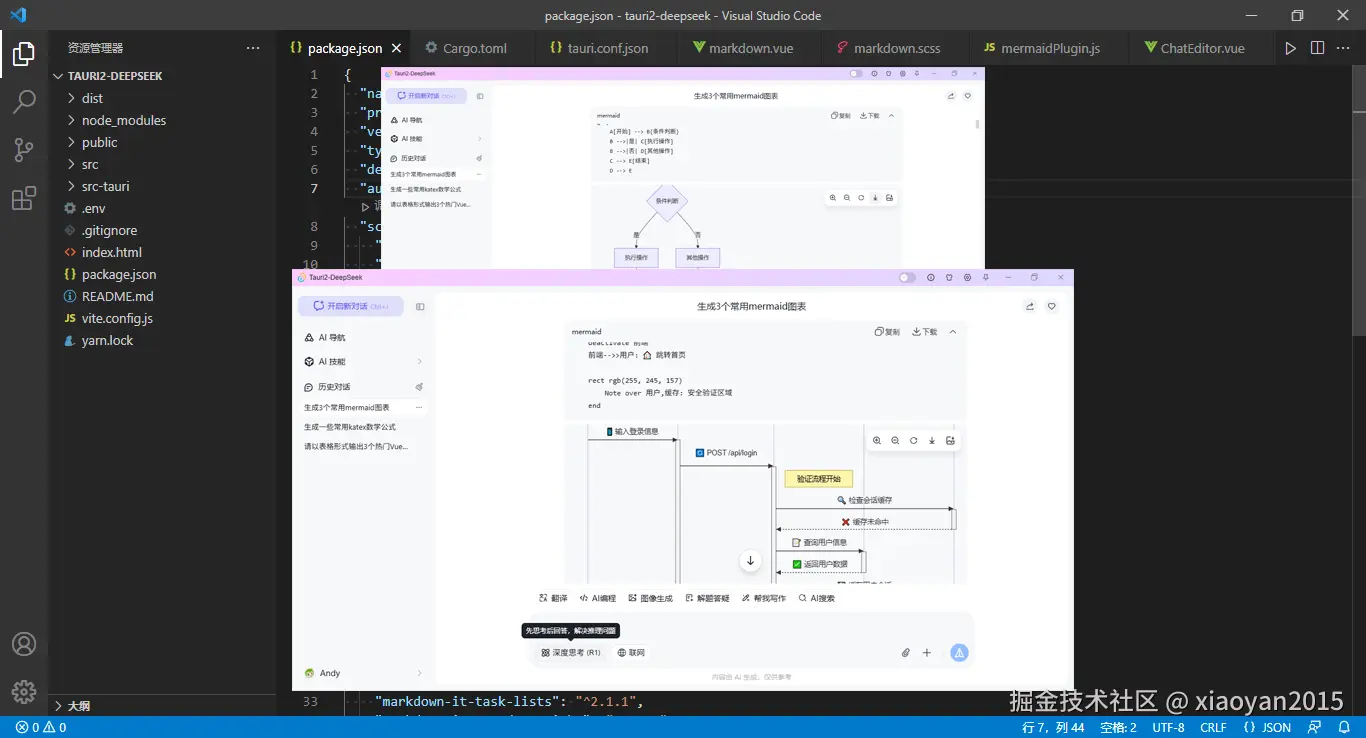
Task: Toggle the 联网 web search option
Action: tap(631, 653)
